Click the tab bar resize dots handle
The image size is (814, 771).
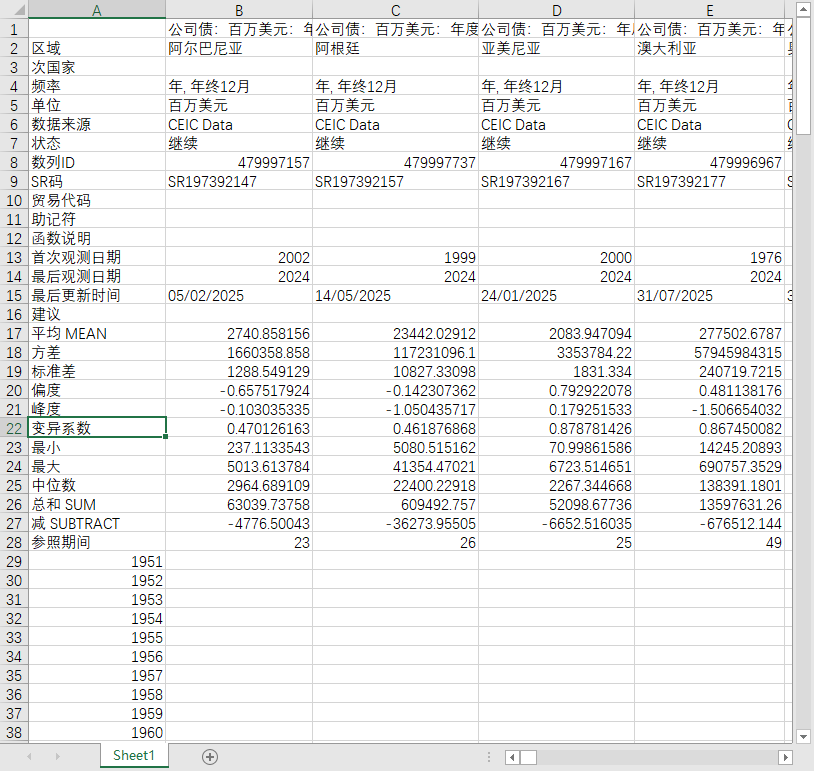point(489,757)
